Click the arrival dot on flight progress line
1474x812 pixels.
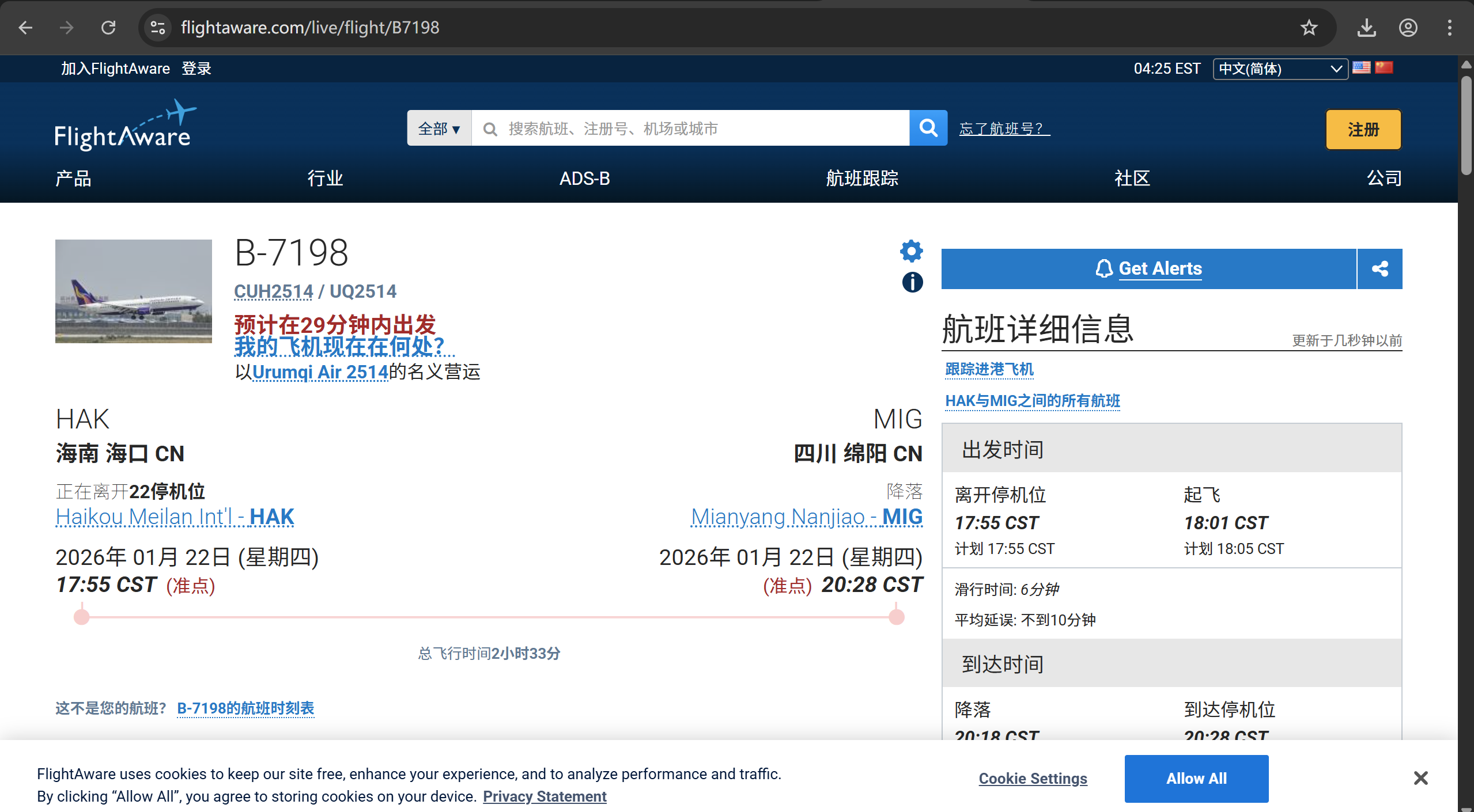pyautogui.click(x=897, y=617)
